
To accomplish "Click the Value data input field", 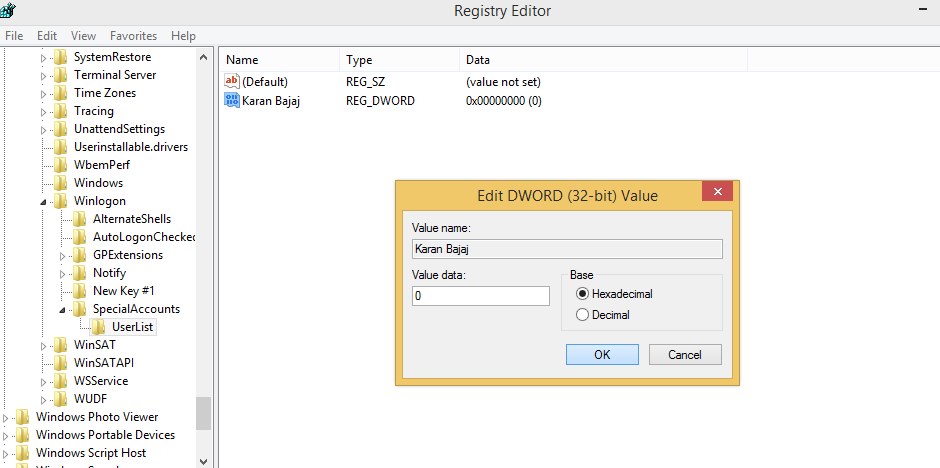I will 480,296.
